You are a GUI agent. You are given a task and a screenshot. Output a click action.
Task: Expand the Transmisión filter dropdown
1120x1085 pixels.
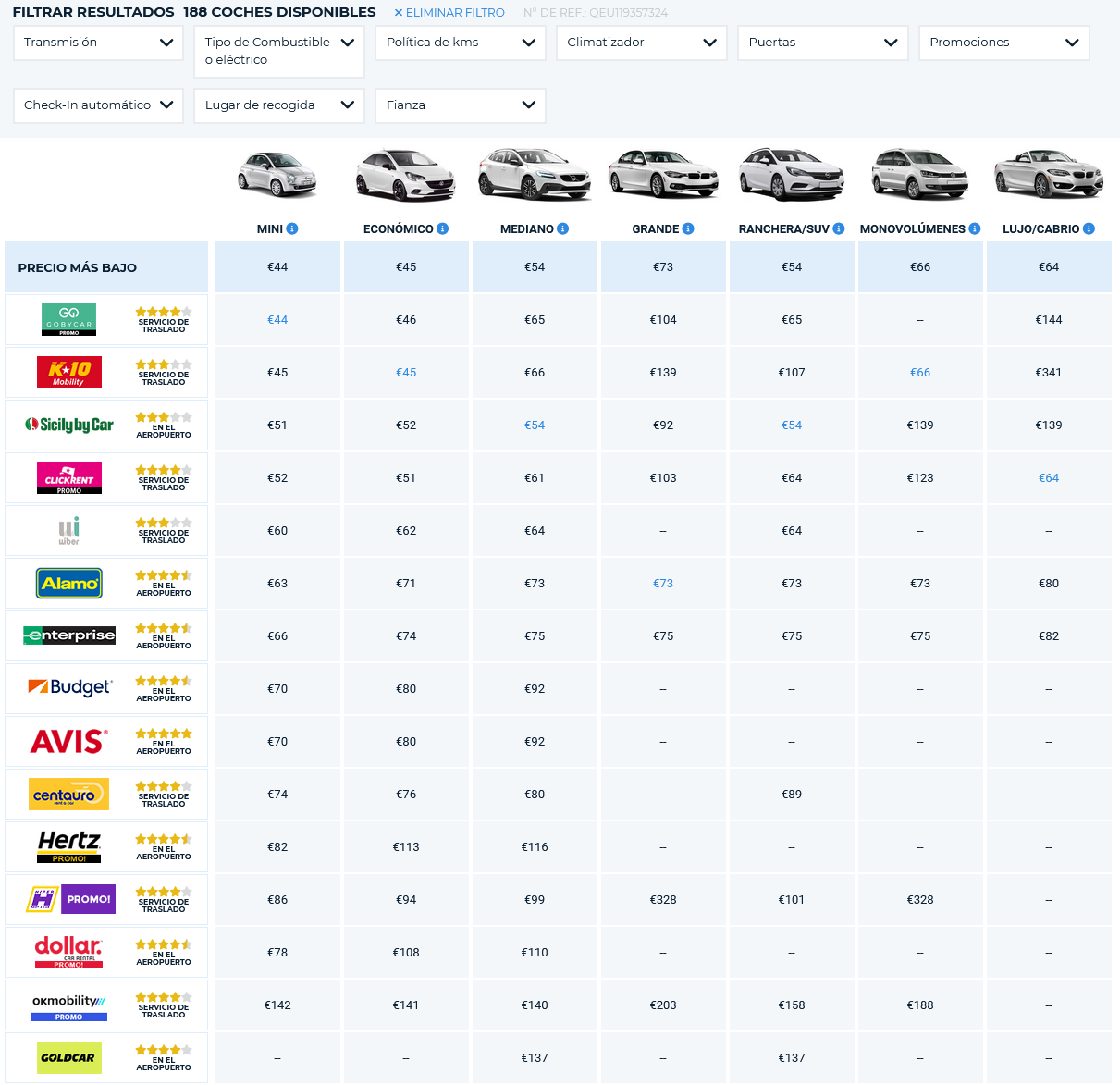tap(98, 43)
